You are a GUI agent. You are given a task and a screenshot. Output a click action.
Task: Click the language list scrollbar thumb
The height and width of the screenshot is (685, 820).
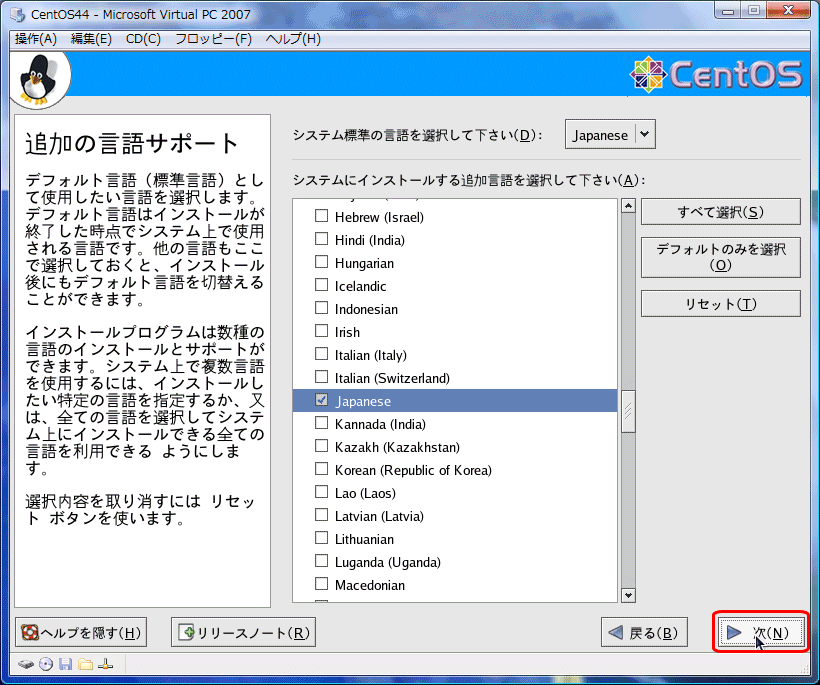(x=628, y=412)
